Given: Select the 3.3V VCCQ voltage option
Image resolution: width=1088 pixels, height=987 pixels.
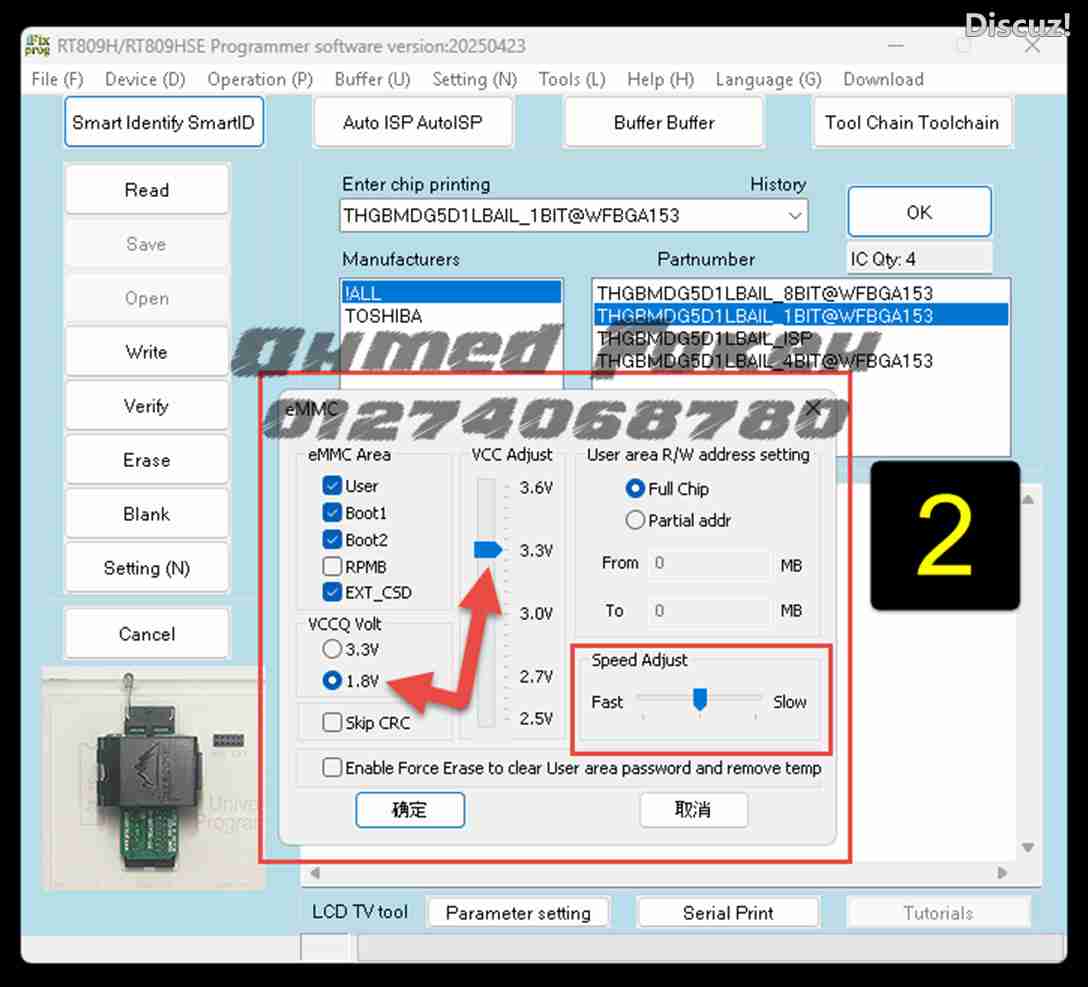Looking at the screenshot, I should point(332,649).
